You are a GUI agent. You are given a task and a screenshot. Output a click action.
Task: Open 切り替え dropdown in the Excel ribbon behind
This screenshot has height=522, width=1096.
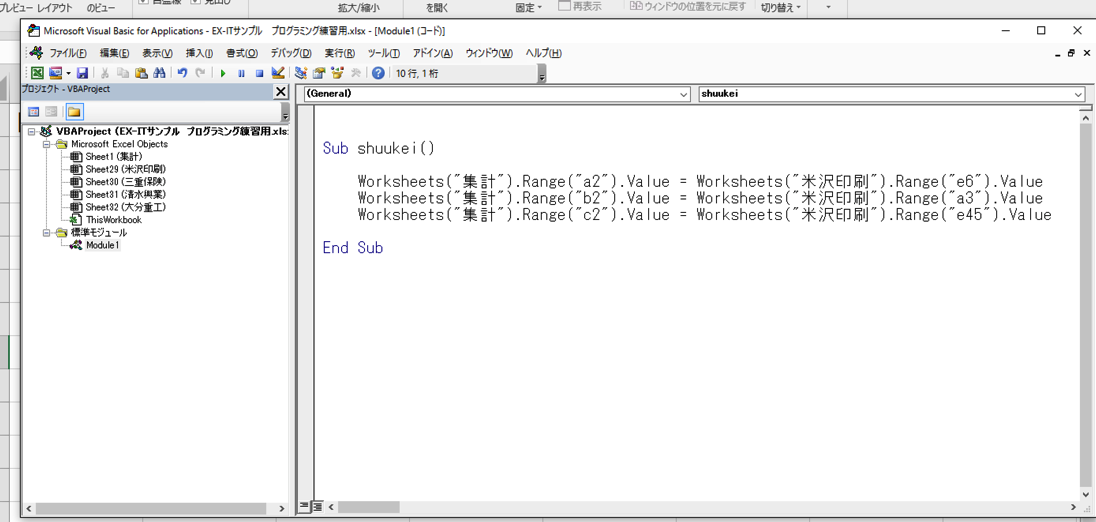pyautogui.click(x=780, y=8)
